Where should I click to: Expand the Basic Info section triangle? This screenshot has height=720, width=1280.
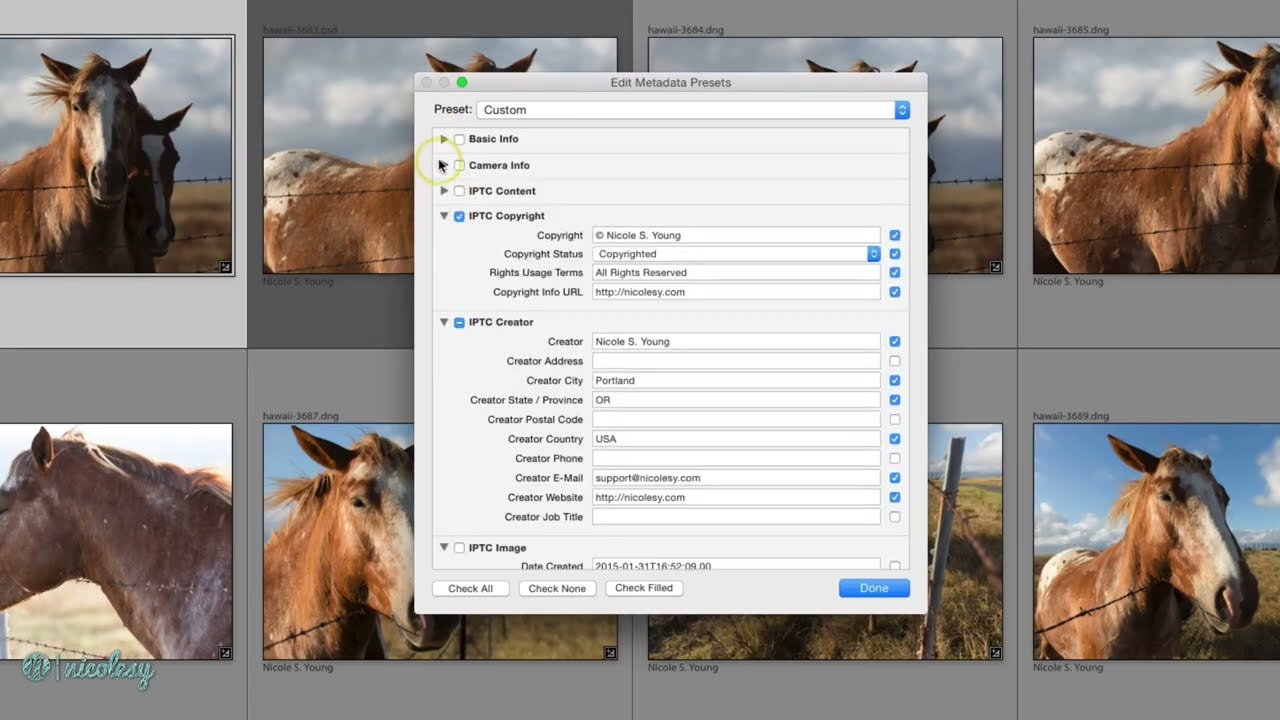(x=444, y=139)
